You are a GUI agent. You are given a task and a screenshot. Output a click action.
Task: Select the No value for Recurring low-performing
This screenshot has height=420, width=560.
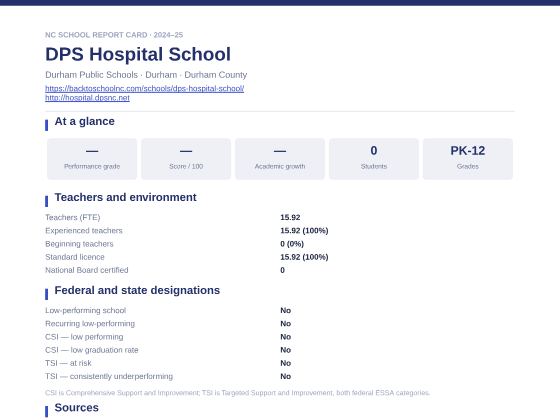[x=286, y=324]
